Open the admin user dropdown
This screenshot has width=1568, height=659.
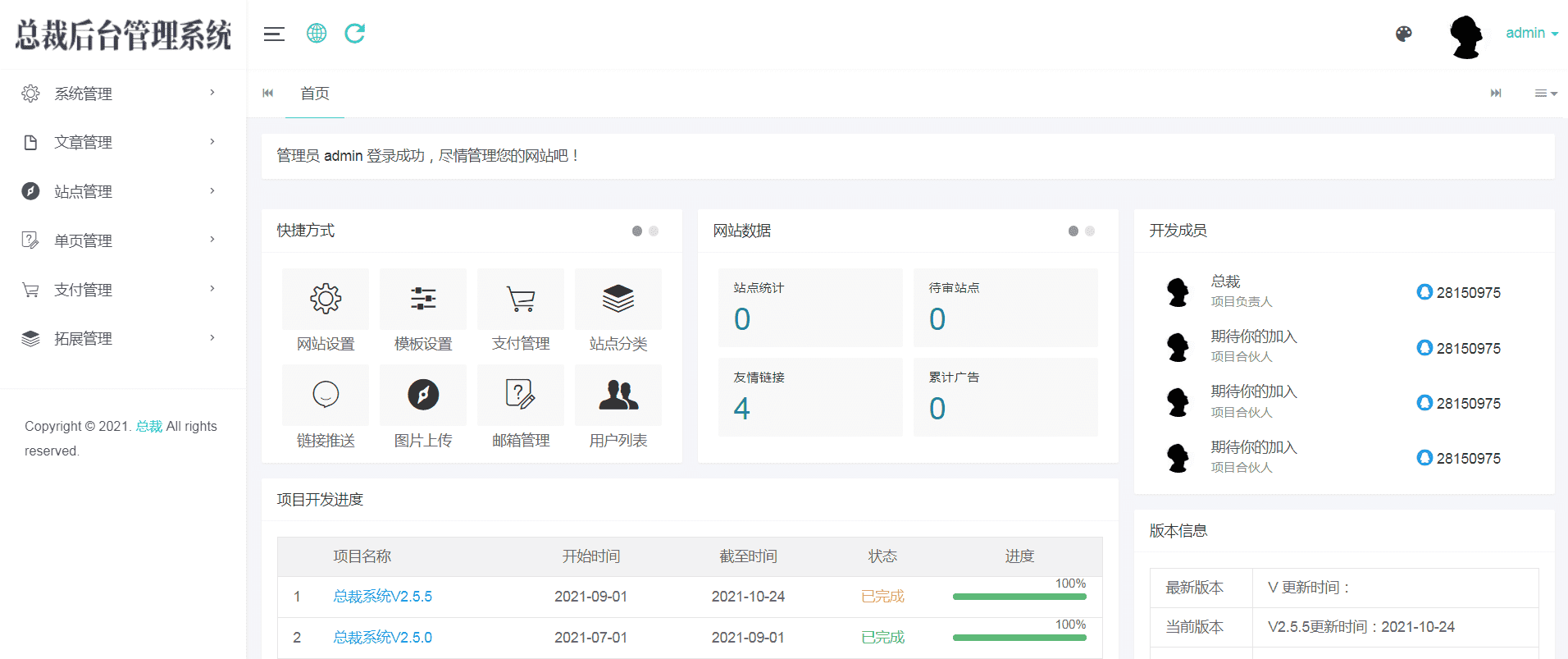tap(1531, 34)
